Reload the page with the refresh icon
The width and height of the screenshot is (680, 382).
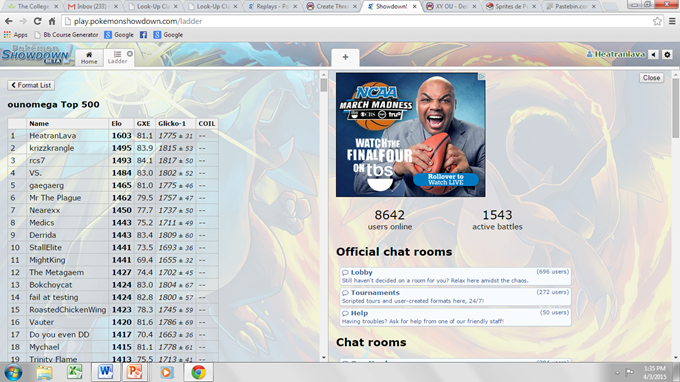pyautogui.click(x=37, y=21)
